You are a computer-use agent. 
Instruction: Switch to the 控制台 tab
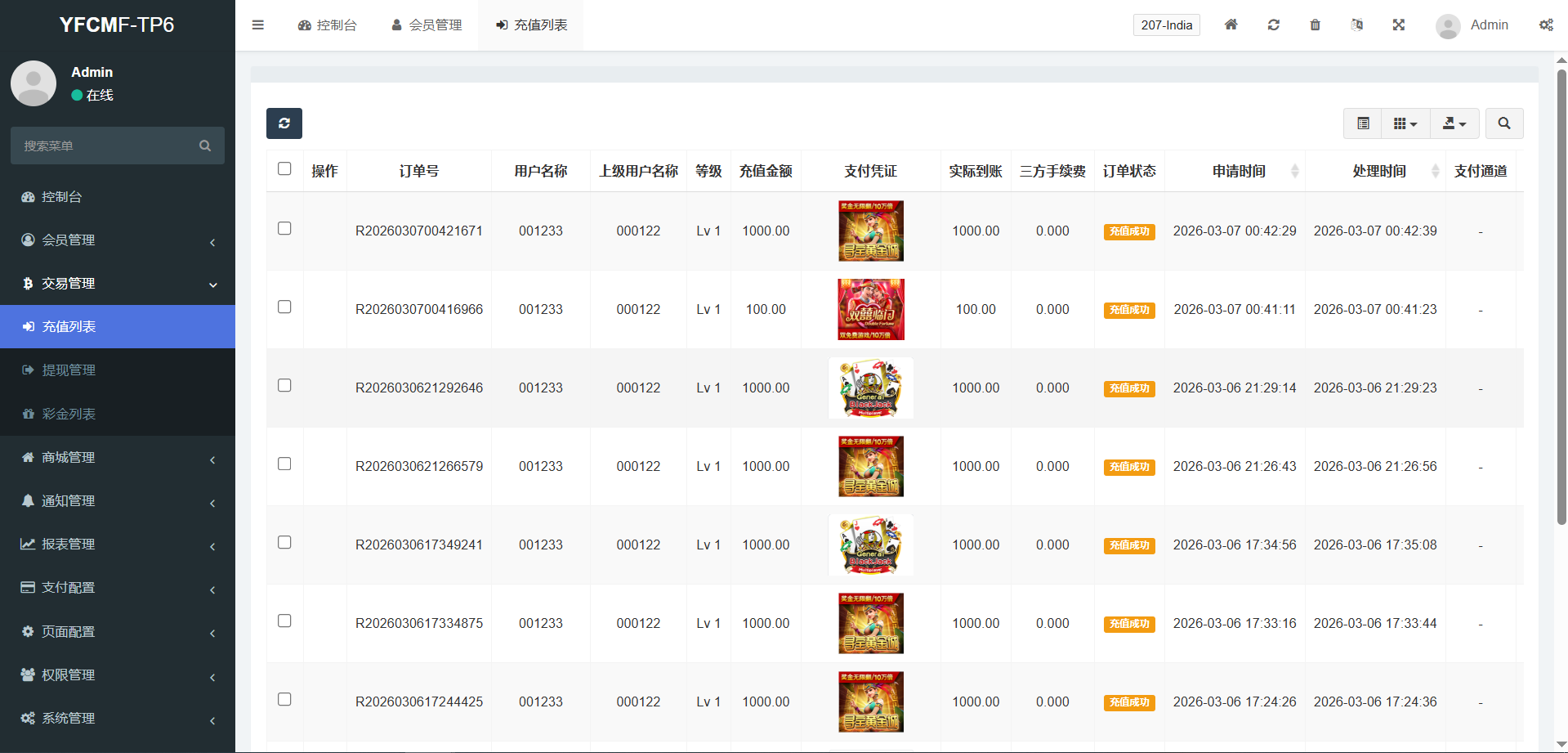pyautogui.click(x=328, y=25)
